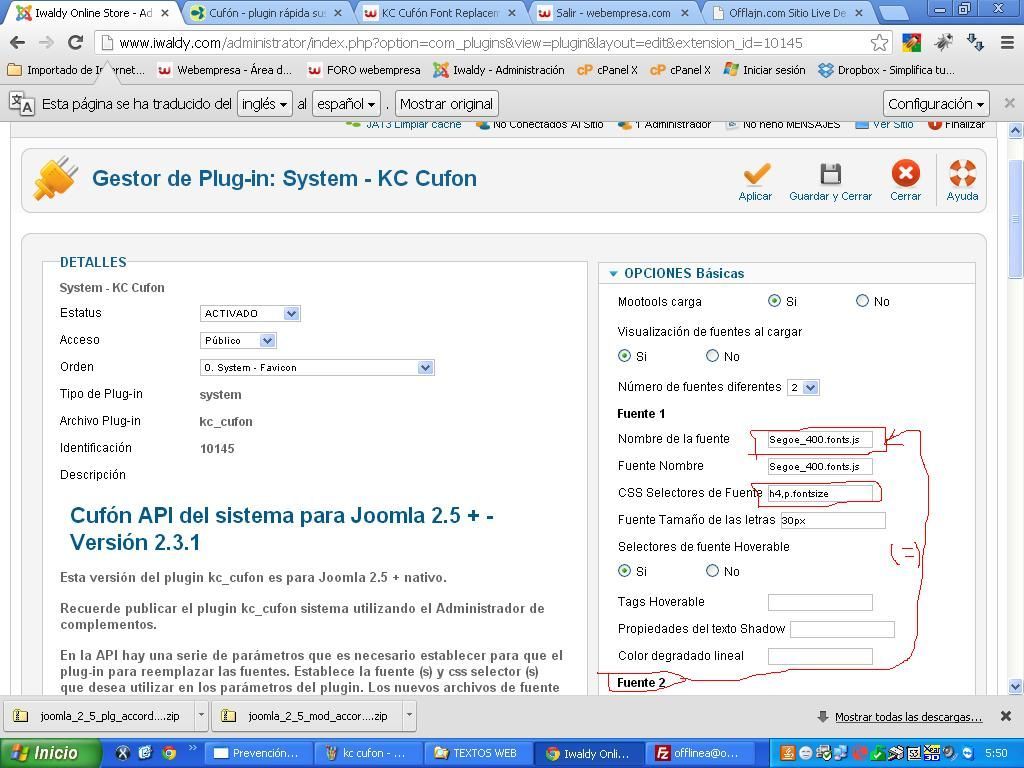Click the Mostrar original button
1024x768 pixels.
pos(447,104)
